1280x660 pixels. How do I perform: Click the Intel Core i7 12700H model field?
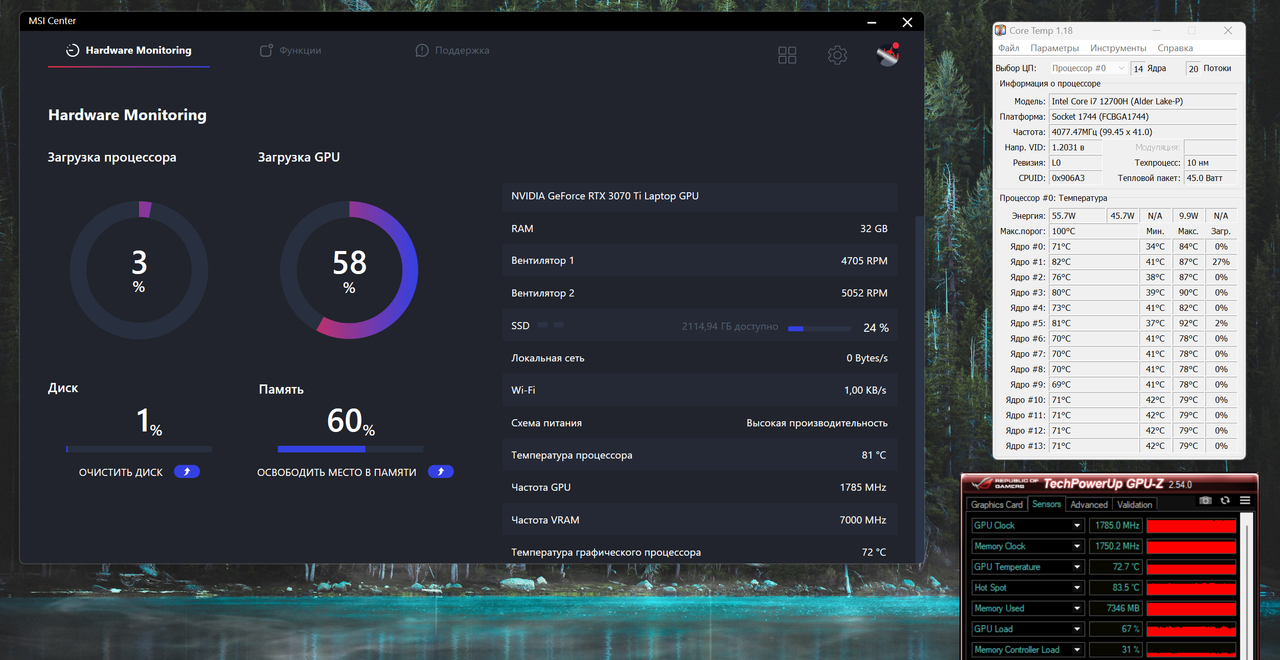pos(1142,101)
